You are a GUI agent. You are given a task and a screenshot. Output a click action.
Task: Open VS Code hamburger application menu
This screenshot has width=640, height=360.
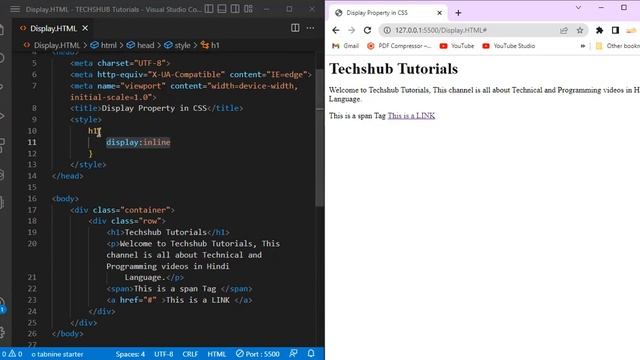(x=15, y=9)
